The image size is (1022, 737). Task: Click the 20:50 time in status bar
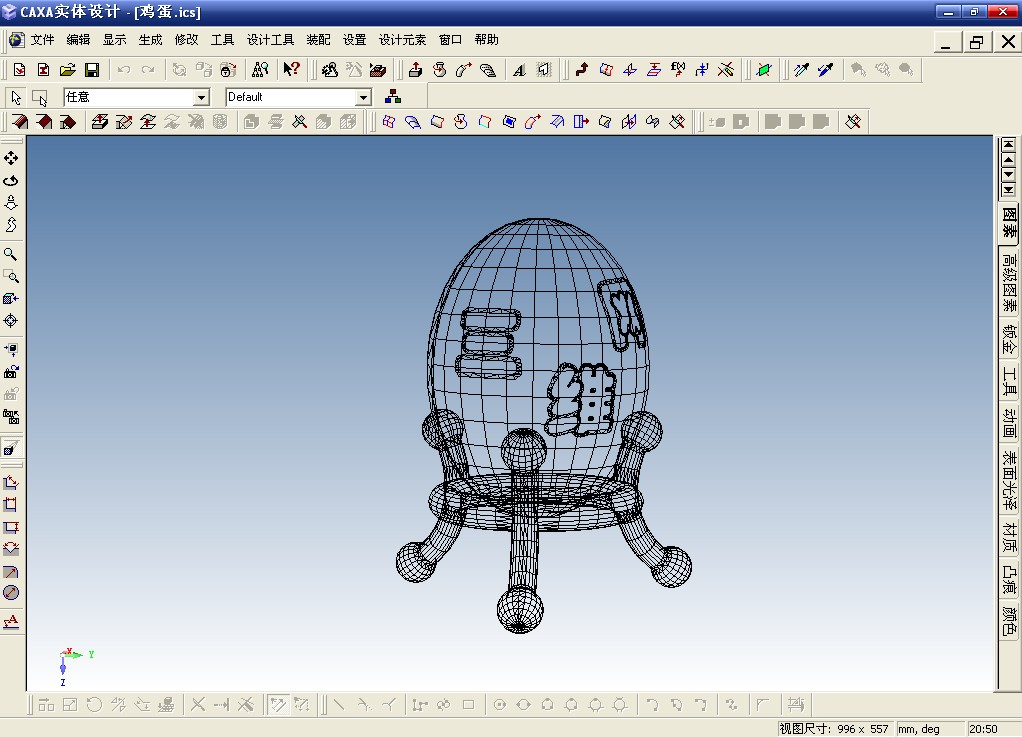[x=983, y=729]
